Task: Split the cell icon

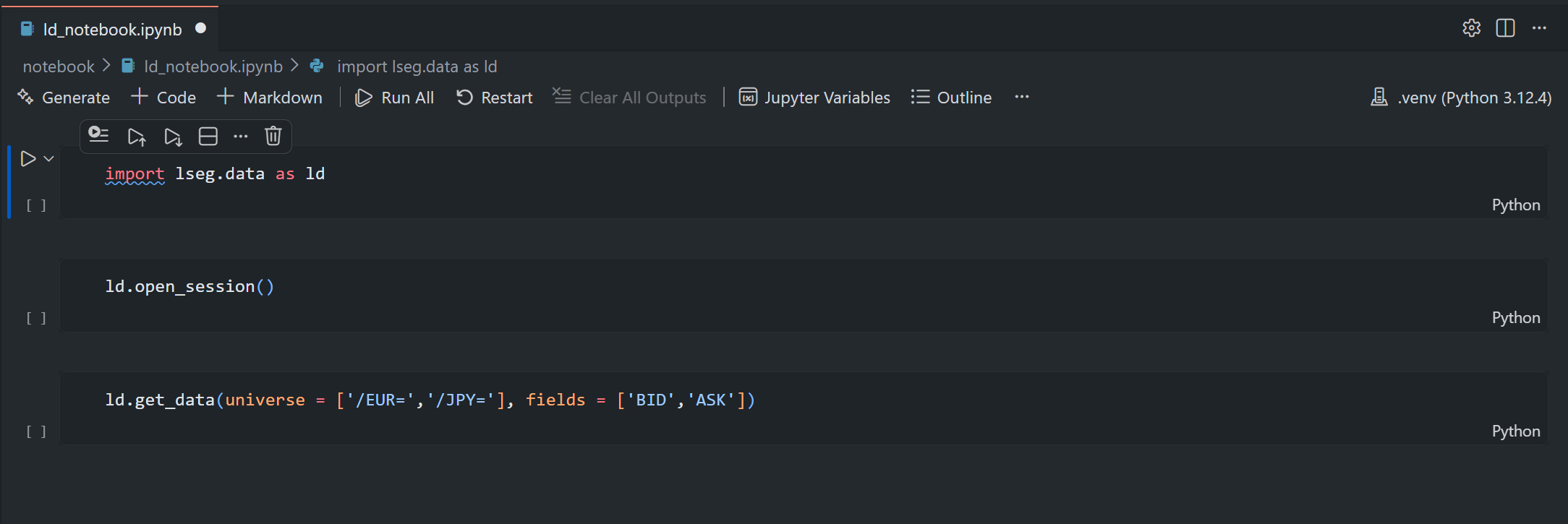Action: coord(208,136)
